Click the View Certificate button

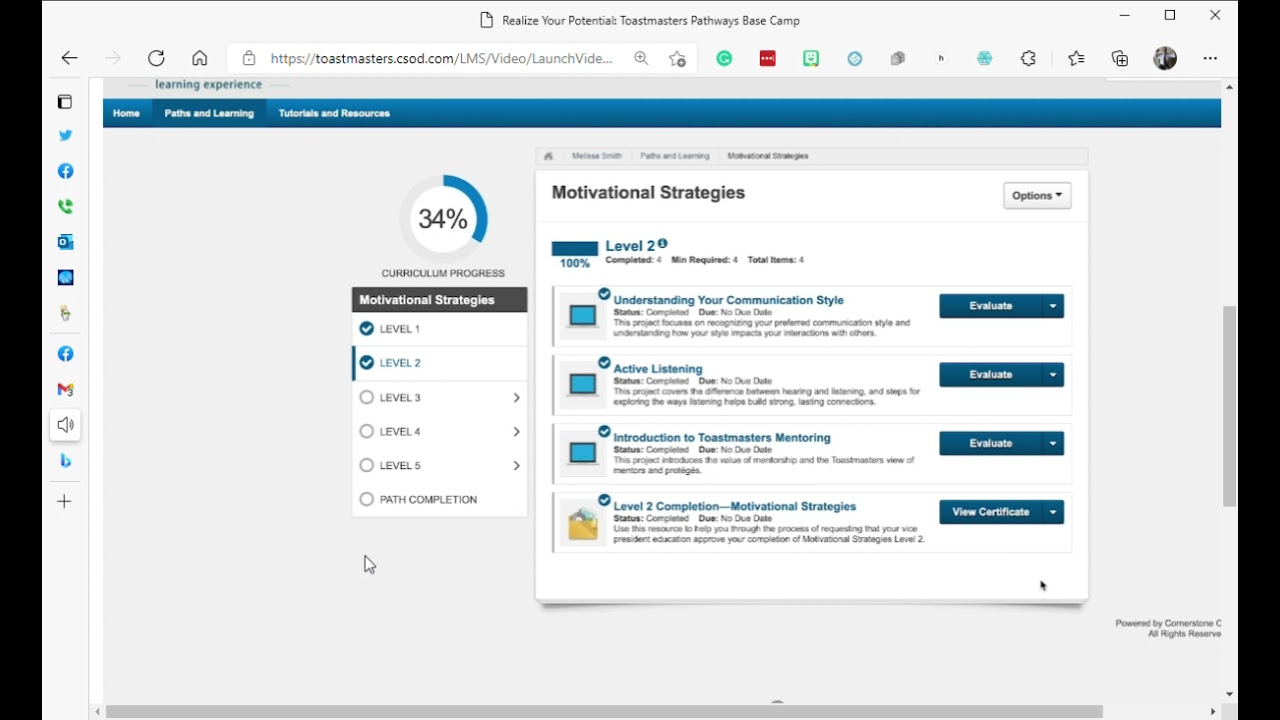pos(990,512)
